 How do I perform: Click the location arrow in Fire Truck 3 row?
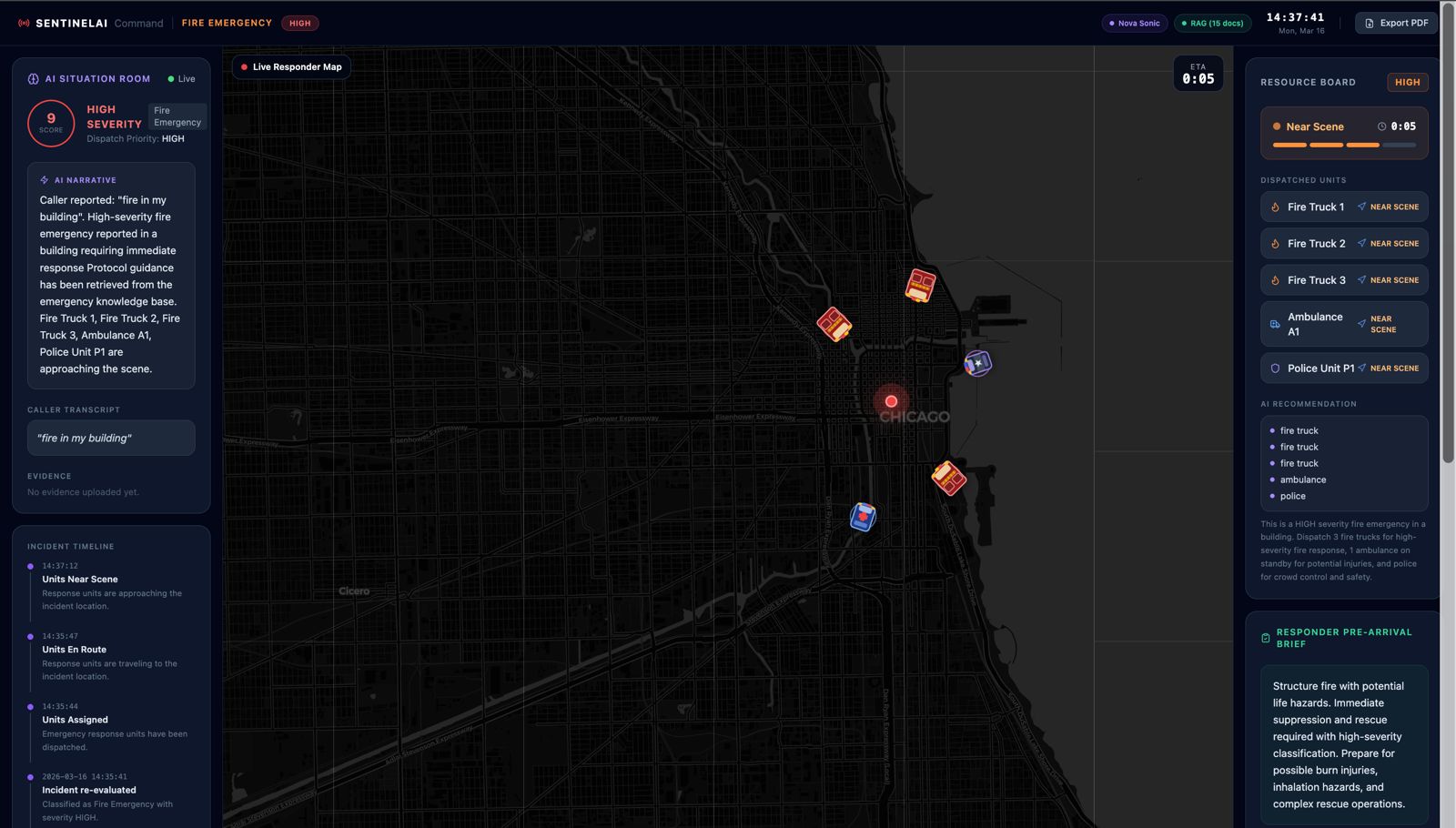(1361, 279)
